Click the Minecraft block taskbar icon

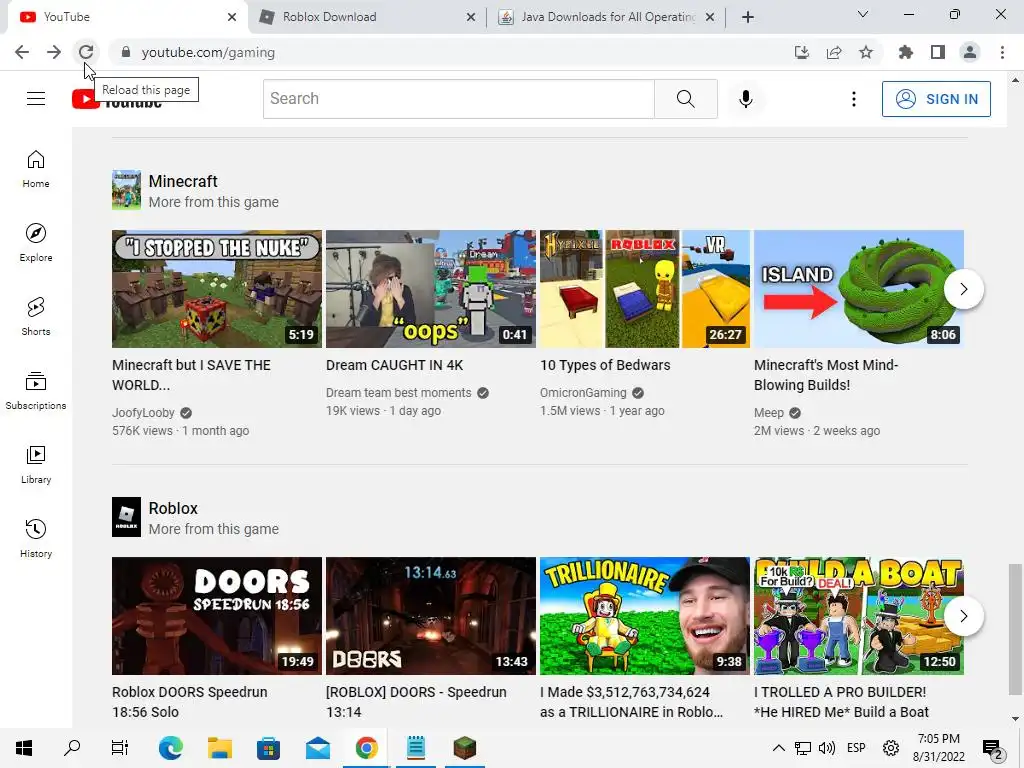465,748
